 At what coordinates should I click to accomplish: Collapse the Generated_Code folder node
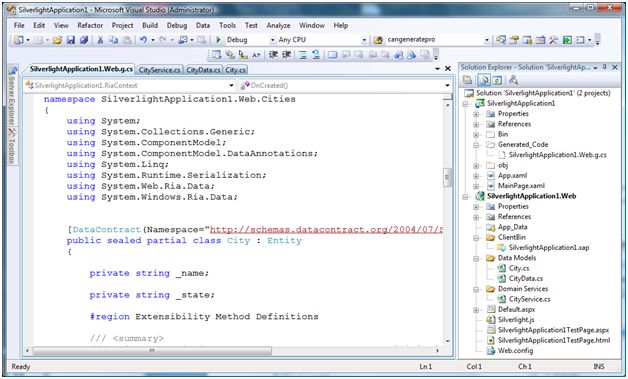click(476, 145)
